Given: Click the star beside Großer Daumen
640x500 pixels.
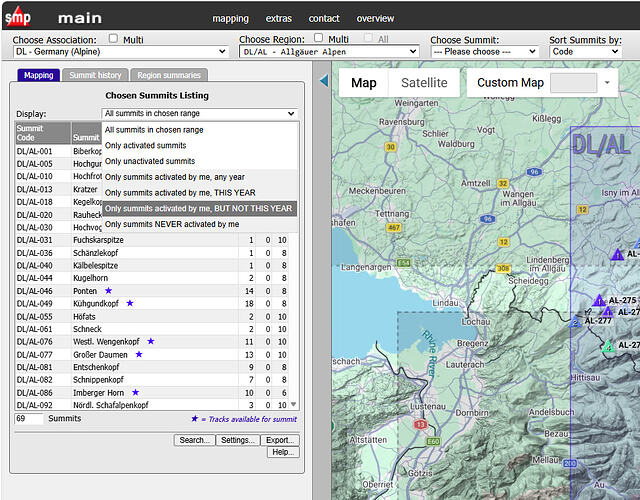Looking at the screenshot, I should [139, 354].
